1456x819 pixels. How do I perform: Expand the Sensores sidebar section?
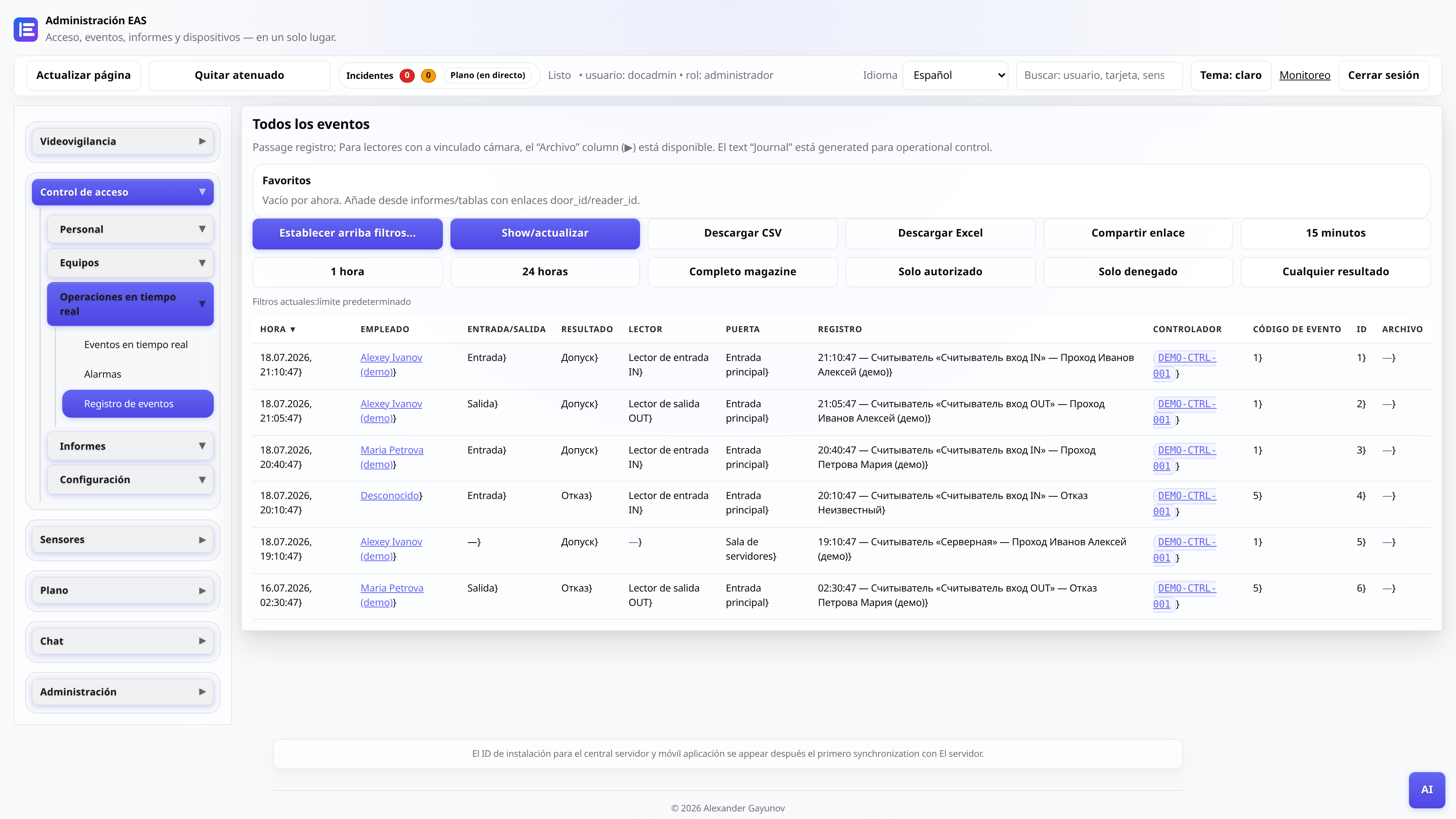pyautogui.click(x=122, y=540)
